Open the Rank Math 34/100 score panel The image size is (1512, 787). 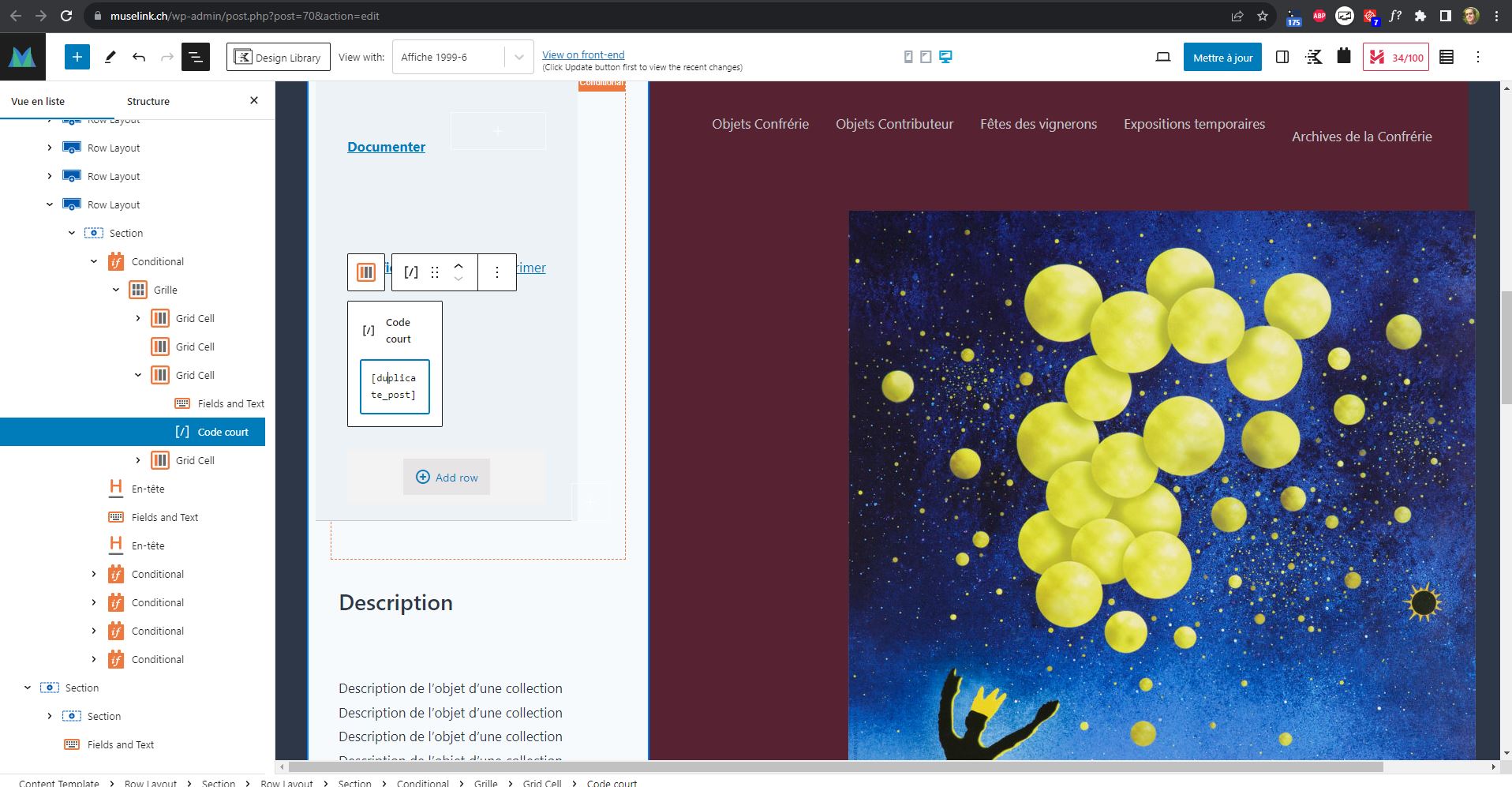1396,57
